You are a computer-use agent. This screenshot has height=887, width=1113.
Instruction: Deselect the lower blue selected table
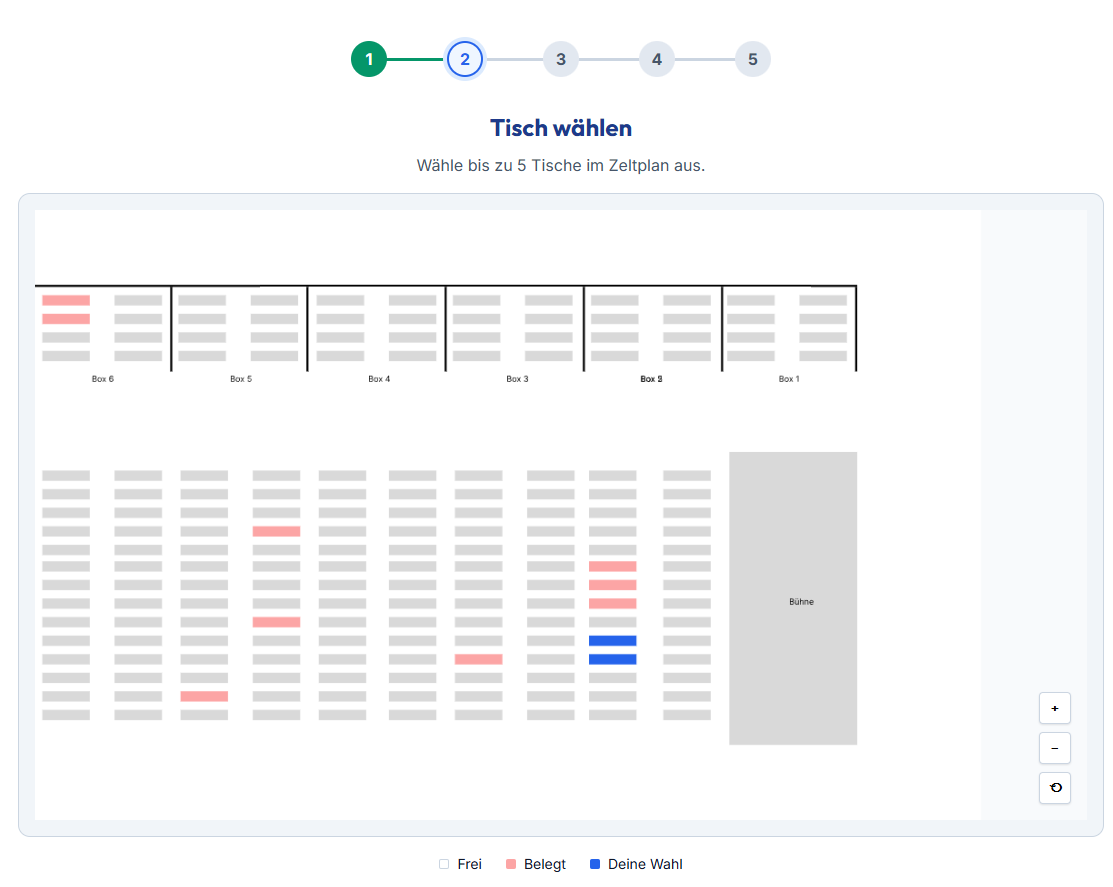[x=612, y=659]
